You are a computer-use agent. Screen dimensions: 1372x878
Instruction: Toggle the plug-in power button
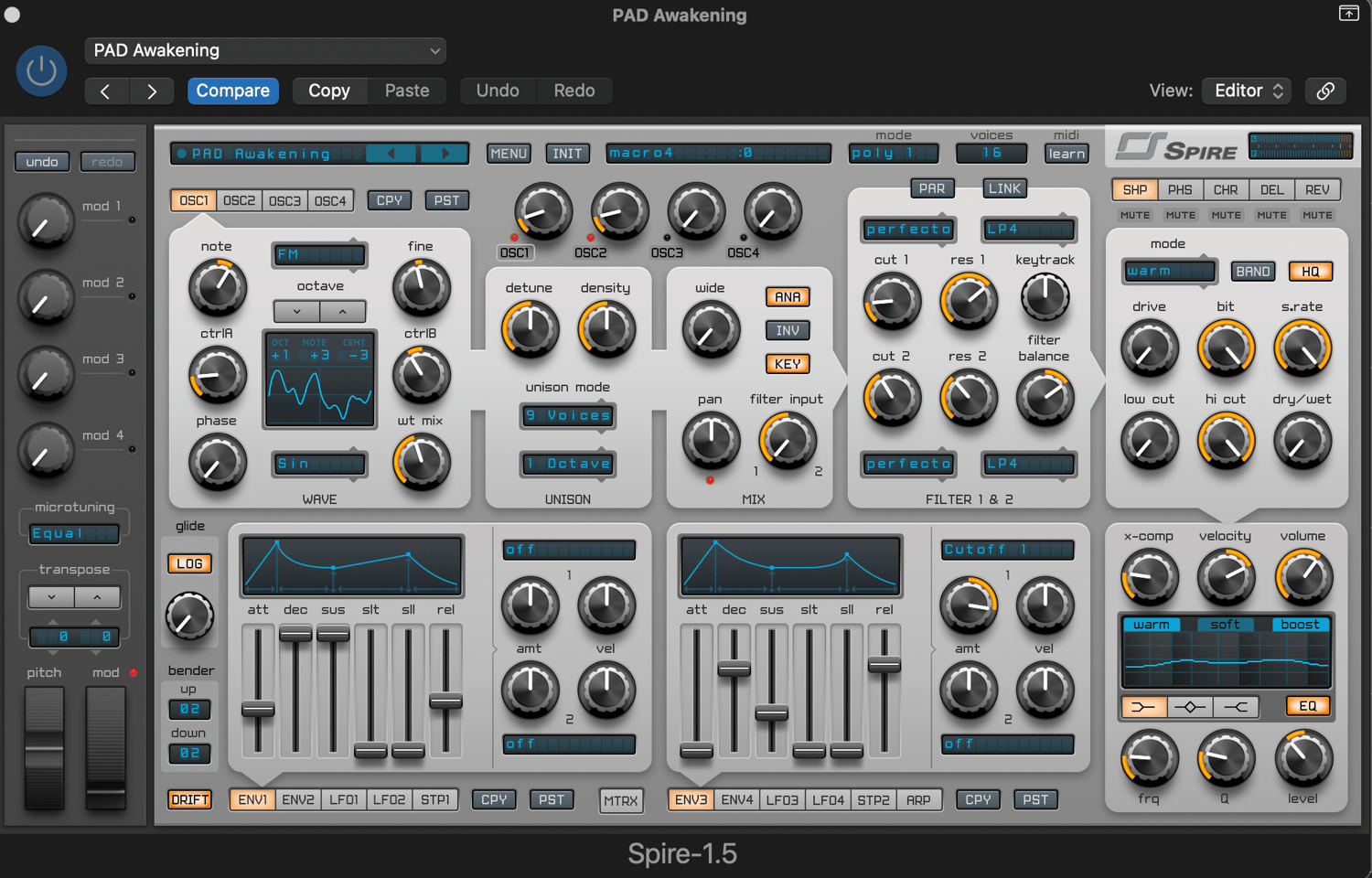(x=41, y=70)
